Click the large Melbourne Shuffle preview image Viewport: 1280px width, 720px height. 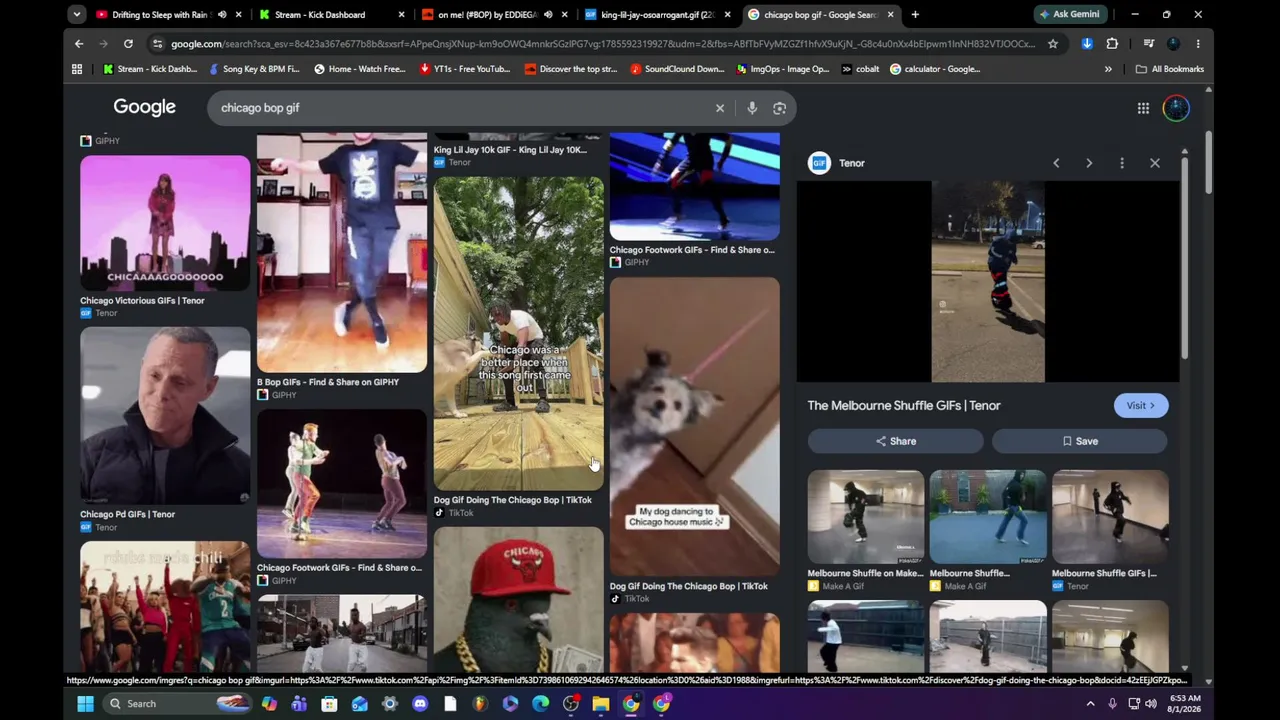coord(988,282)
